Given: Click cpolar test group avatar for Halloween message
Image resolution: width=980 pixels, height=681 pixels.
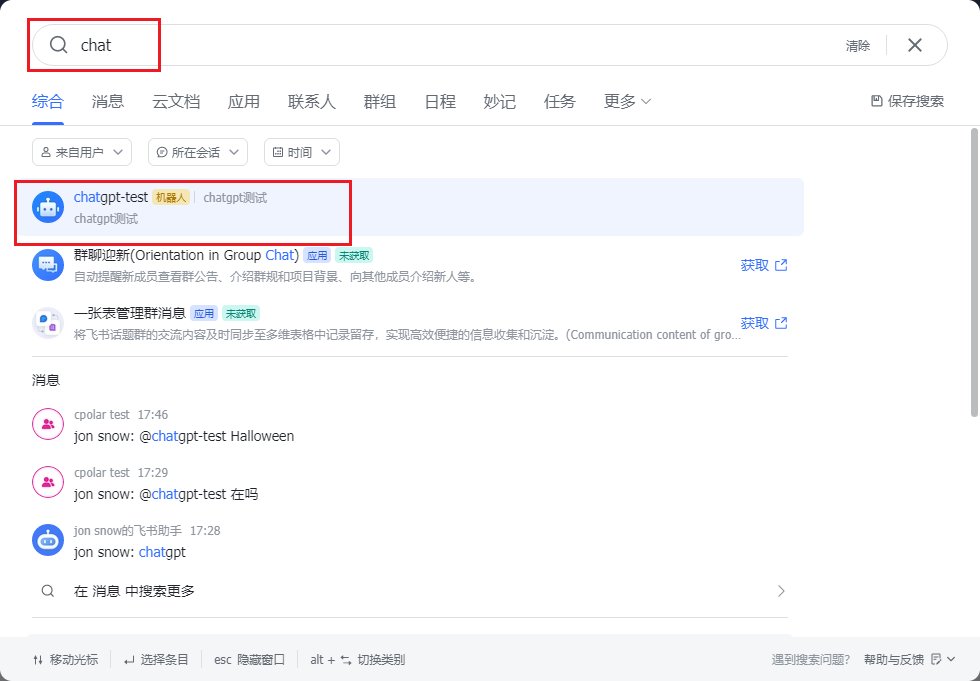Looking at the screenshot, I should pyautogui.click(x=48, y=425).
